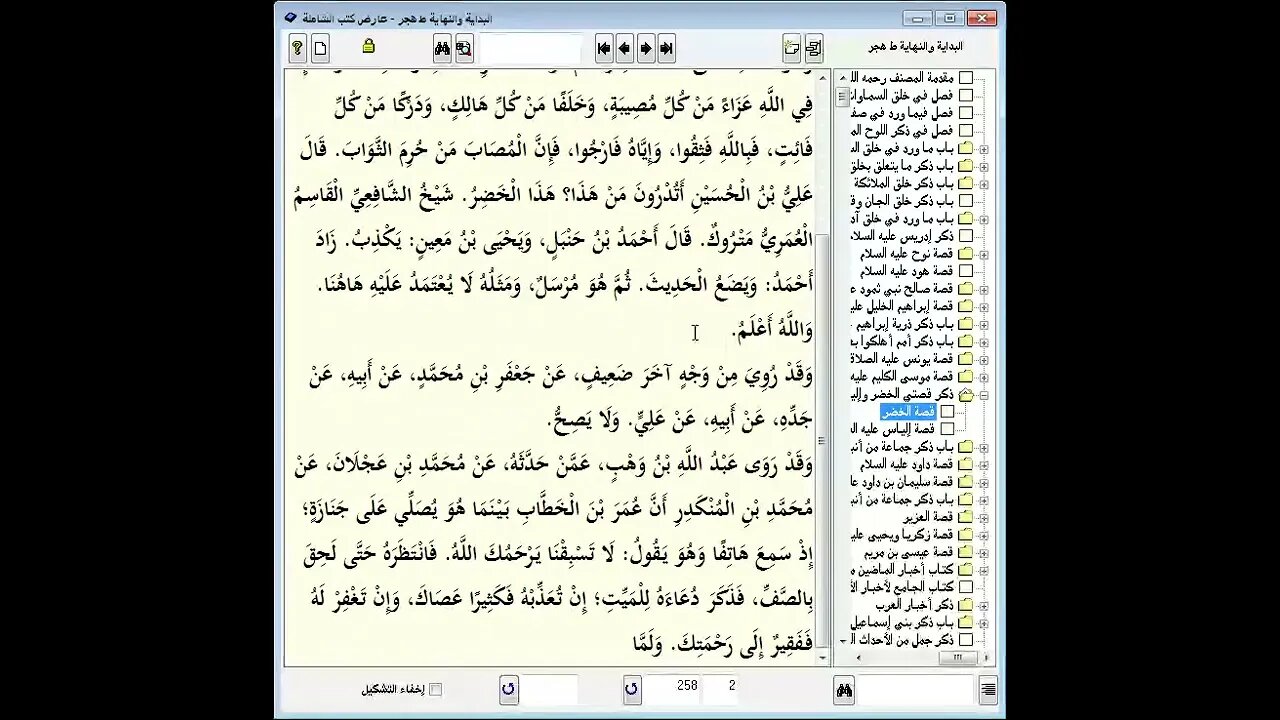The height and width of the screenshot is (720, 1280).
Task: Click the top toolbar search input field
Action: (x=530, y=48)
